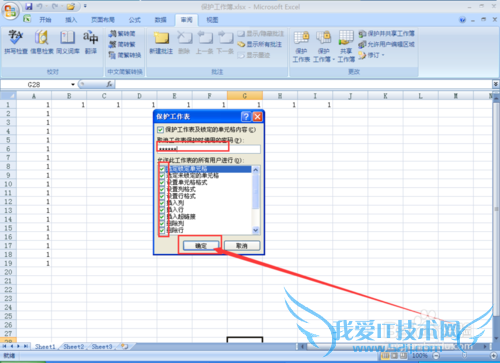Screen dimensions: 500x363
Task: Go to 下一条 next comment
Action: coord(225,42)
